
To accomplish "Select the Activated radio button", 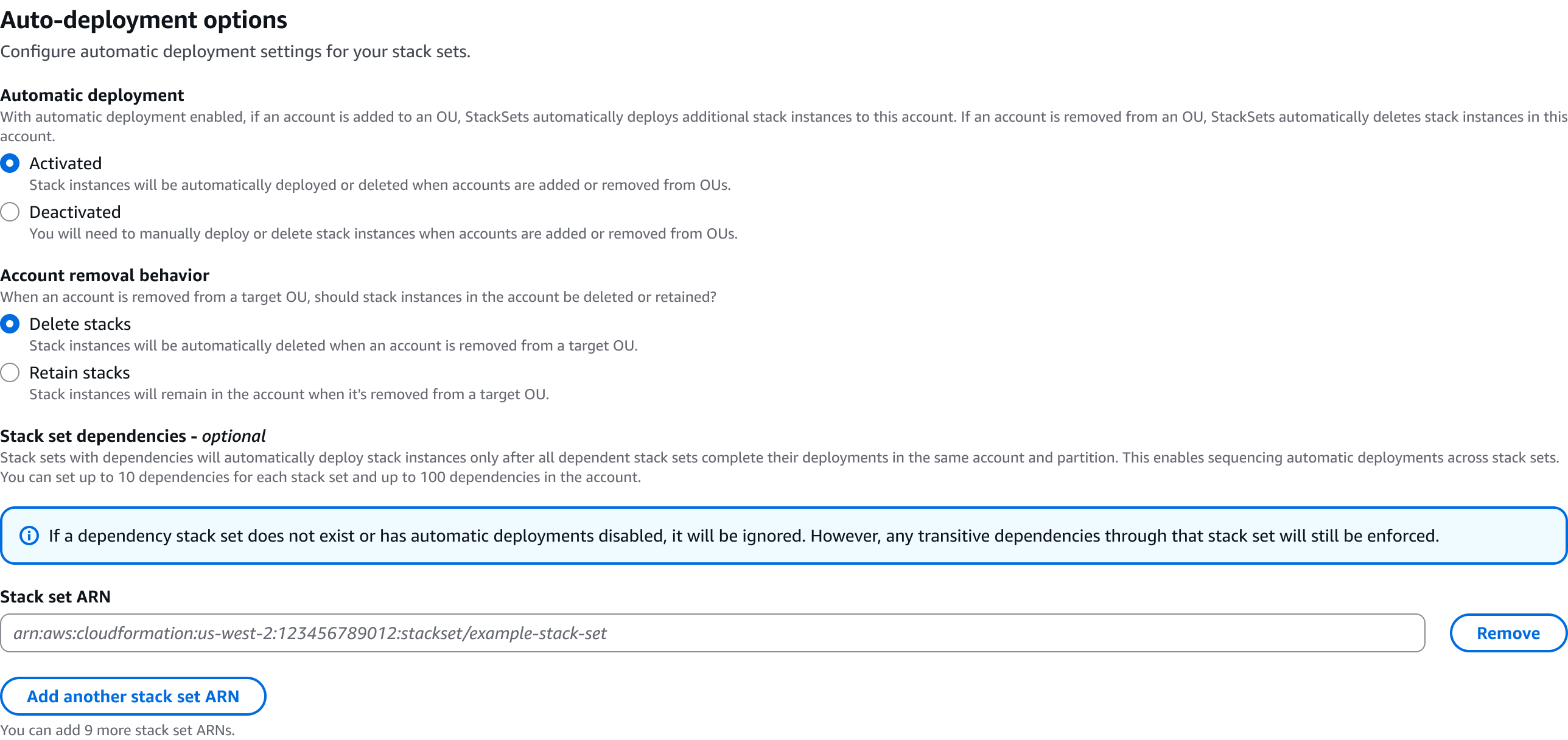I will coord(9,162).
